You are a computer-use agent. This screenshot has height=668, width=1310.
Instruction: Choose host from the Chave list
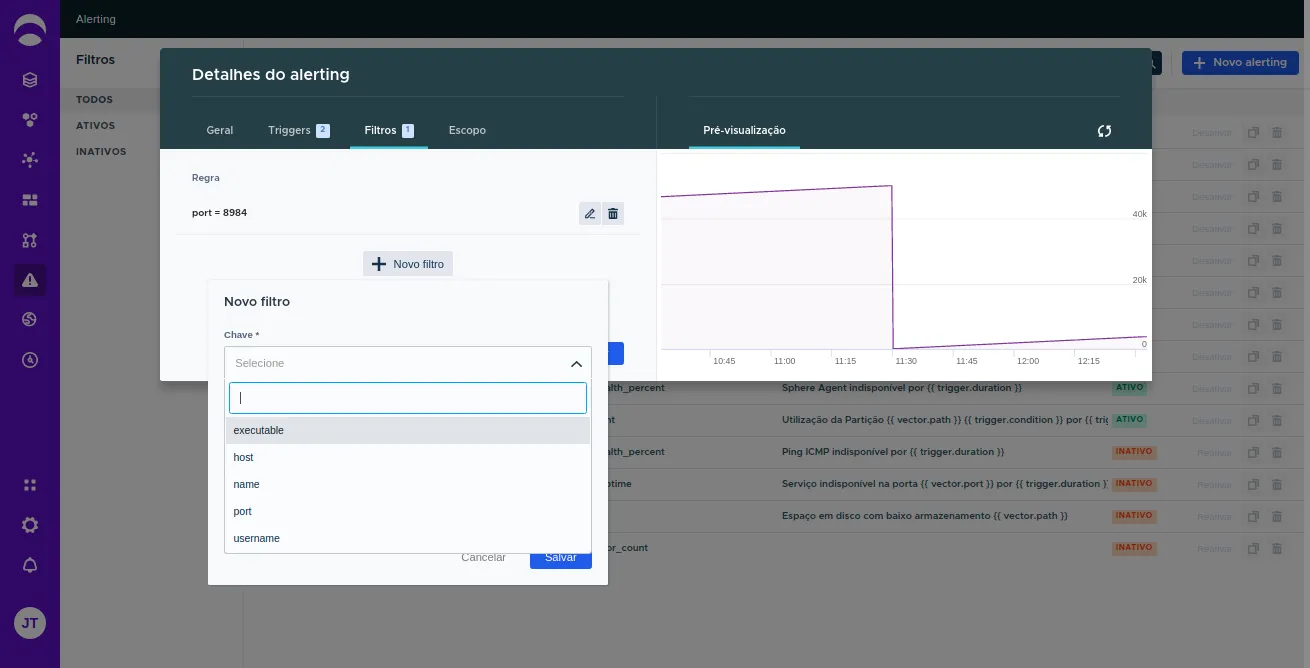pos(408,457)
